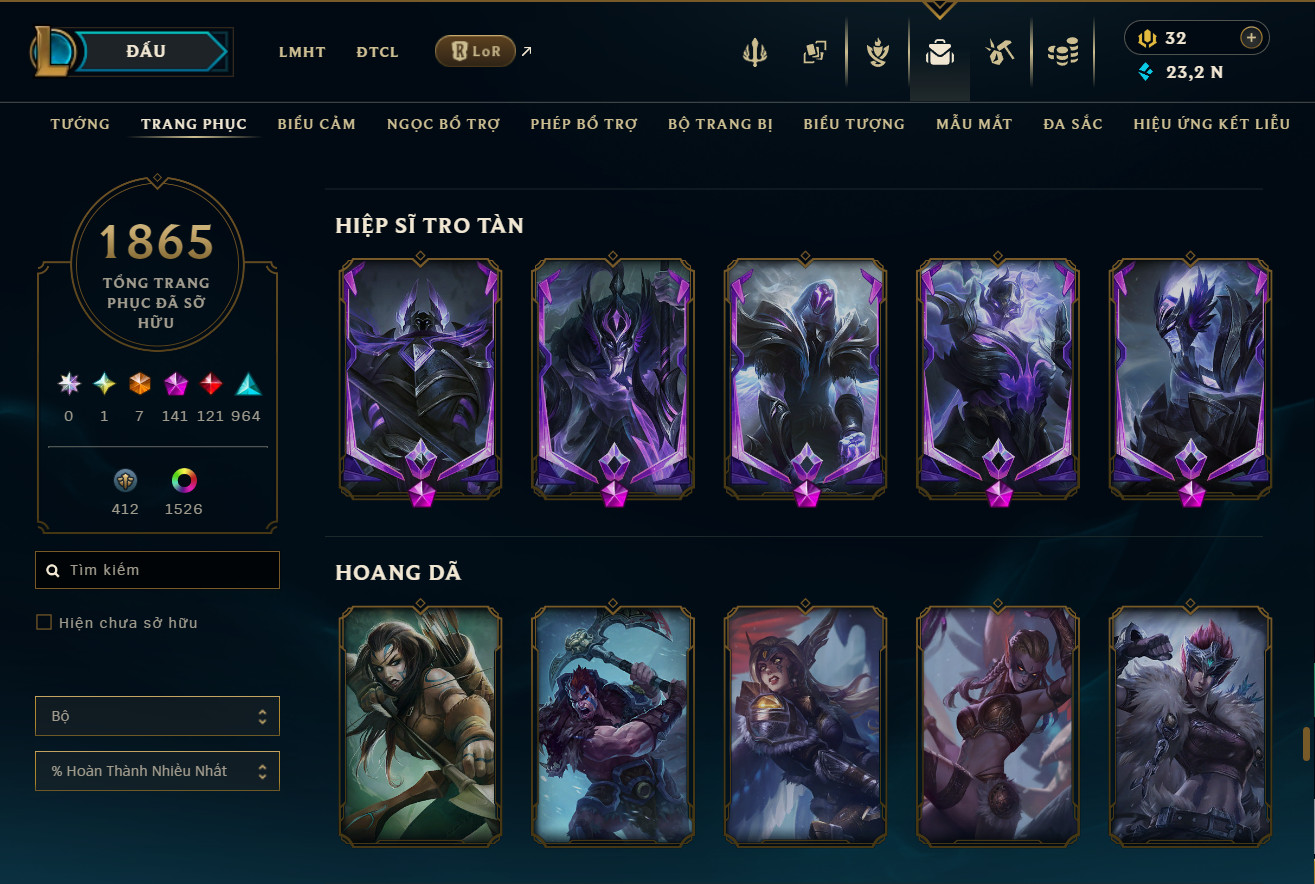Screen dimensions: 1315x884
Task: Switch to the Biểu Cảm tab
Action: coord(316,124)
